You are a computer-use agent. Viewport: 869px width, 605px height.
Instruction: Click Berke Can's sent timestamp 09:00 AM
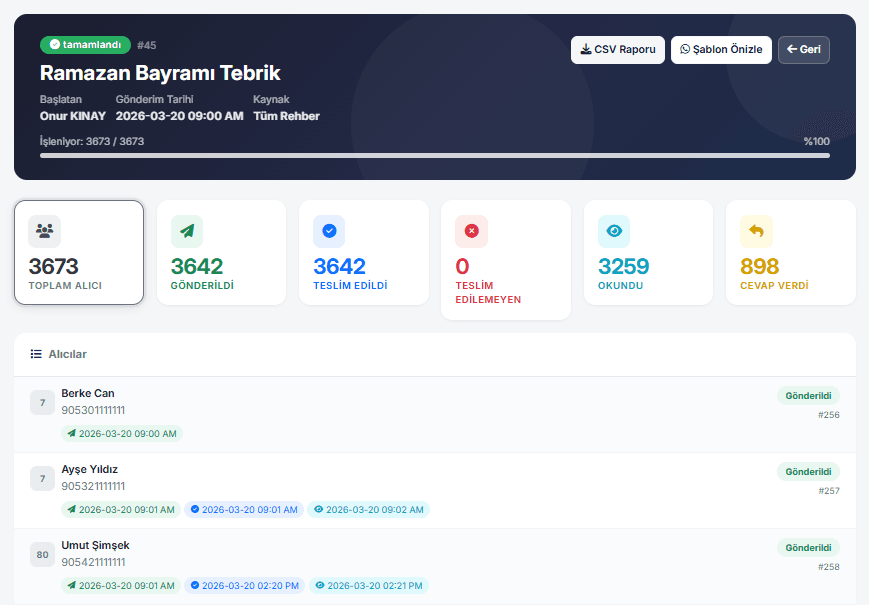(121, 434)
